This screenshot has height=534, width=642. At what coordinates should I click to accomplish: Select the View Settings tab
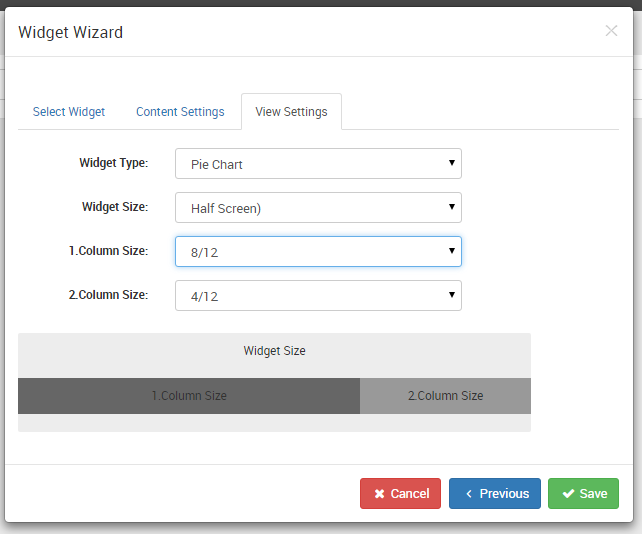coord(292,111)
